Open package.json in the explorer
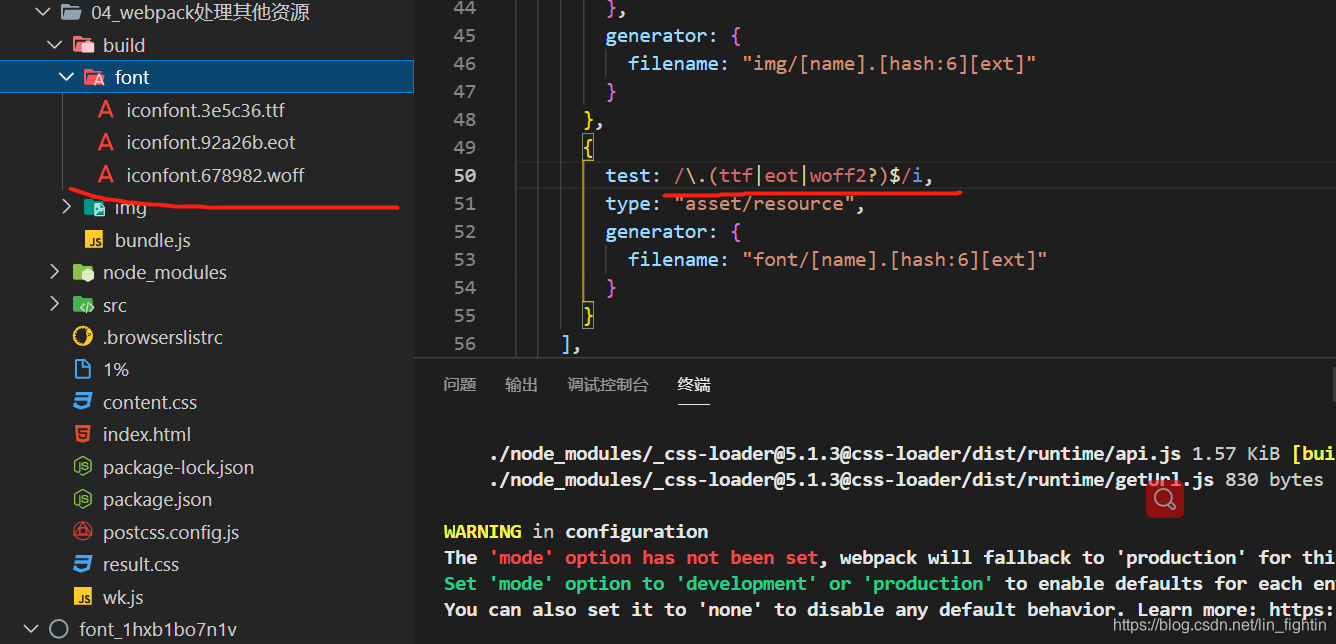Screen dimensions: 1336x644 coord(157,499)
